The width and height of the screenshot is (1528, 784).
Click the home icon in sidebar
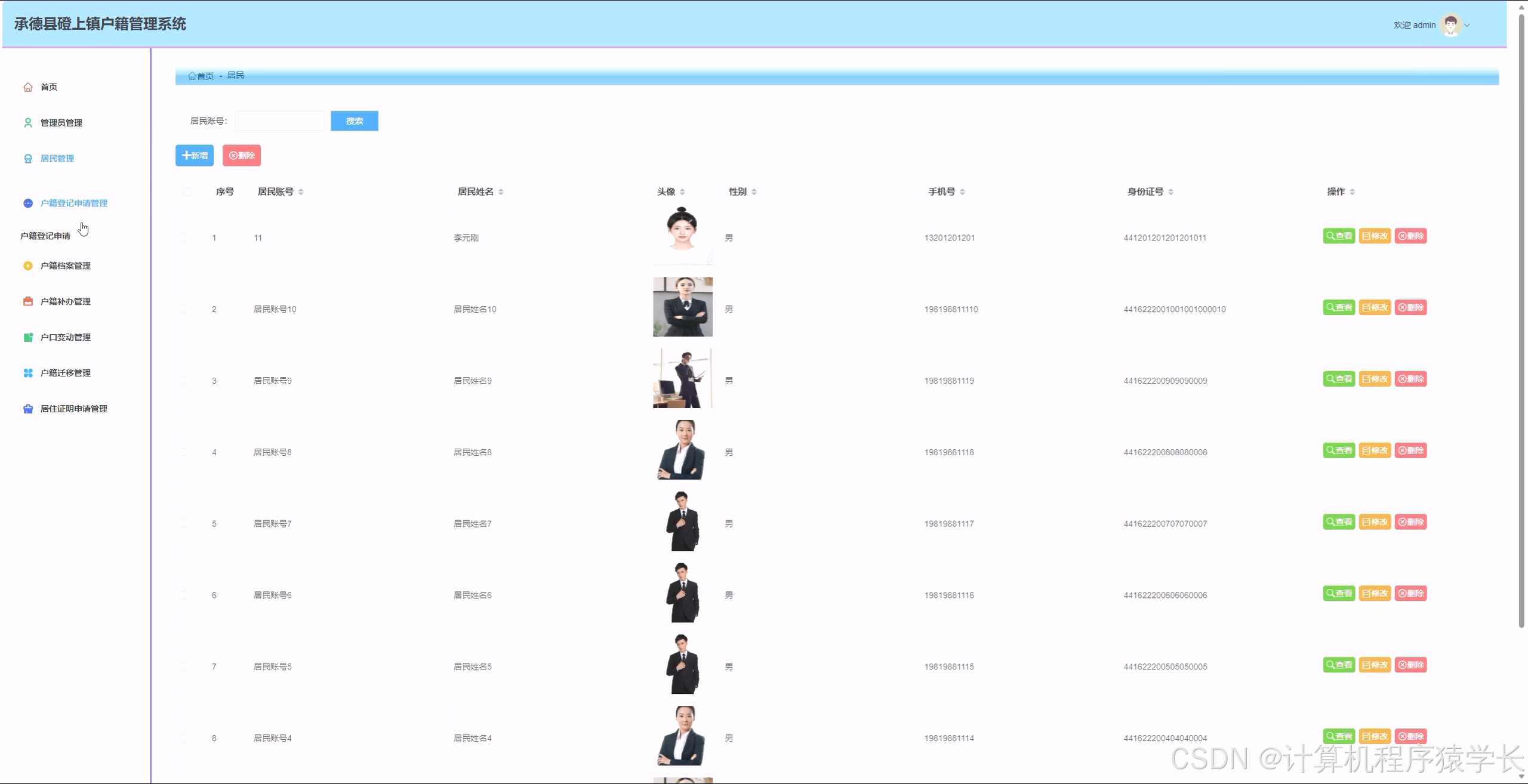27,87
